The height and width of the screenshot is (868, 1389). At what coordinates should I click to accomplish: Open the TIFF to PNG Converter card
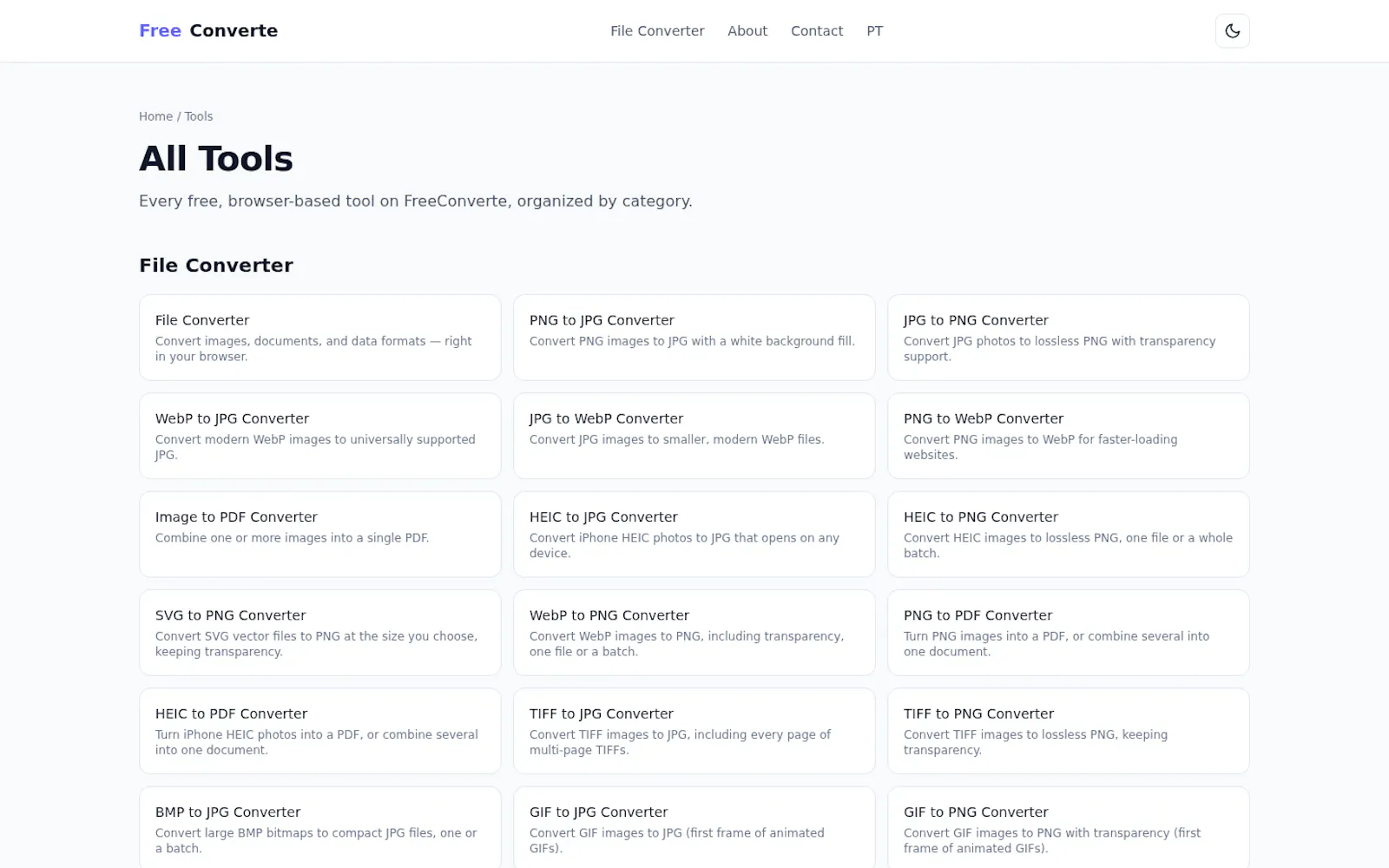click(x=1069, y=731)
